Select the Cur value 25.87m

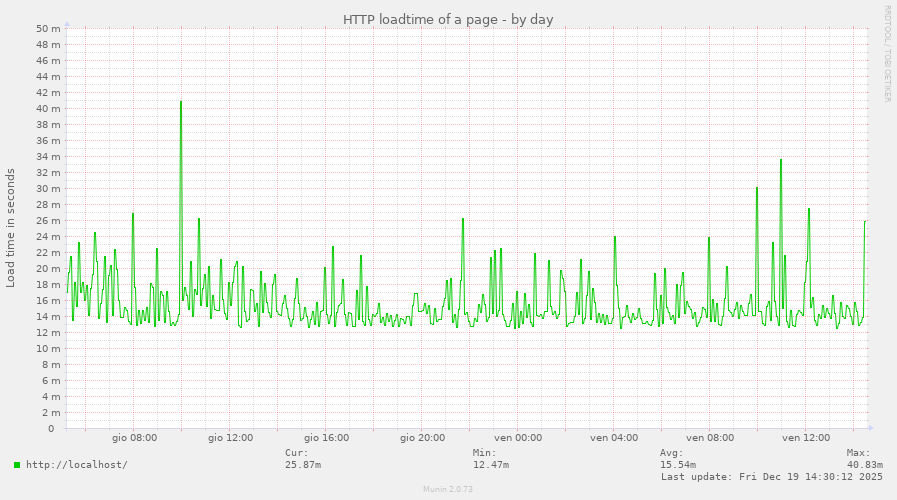click(x=303, y=465)
